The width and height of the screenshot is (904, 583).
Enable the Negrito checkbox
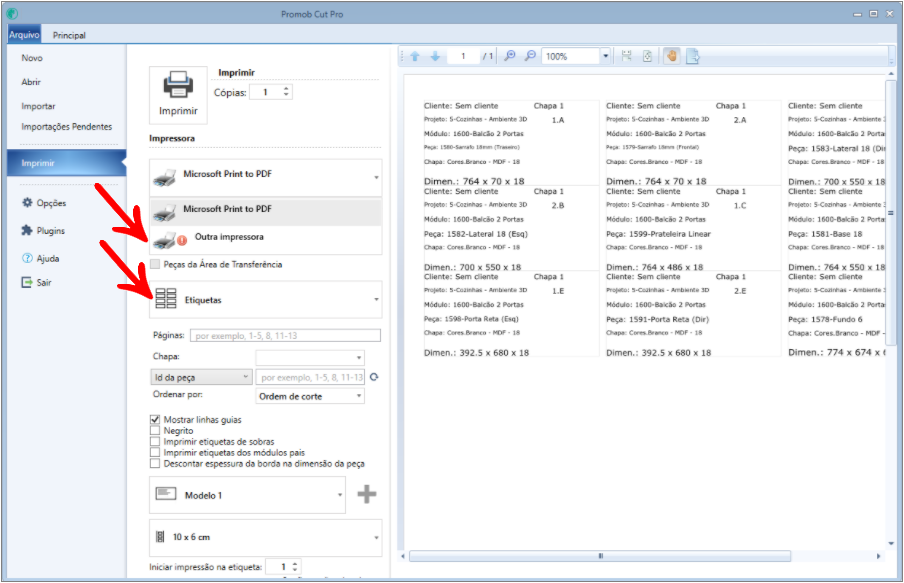155,431
